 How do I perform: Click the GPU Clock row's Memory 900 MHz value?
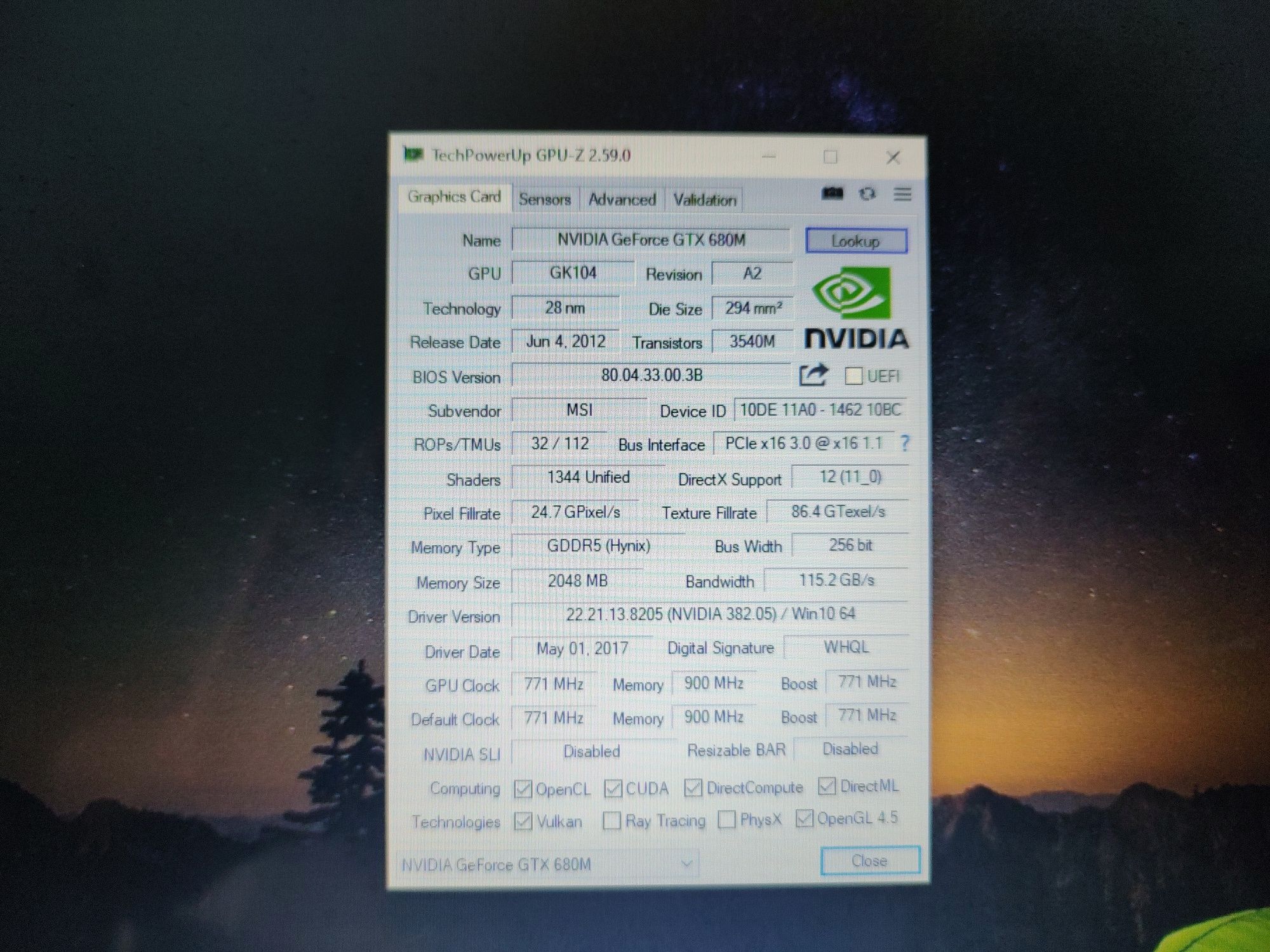click(x=714, y=683)
